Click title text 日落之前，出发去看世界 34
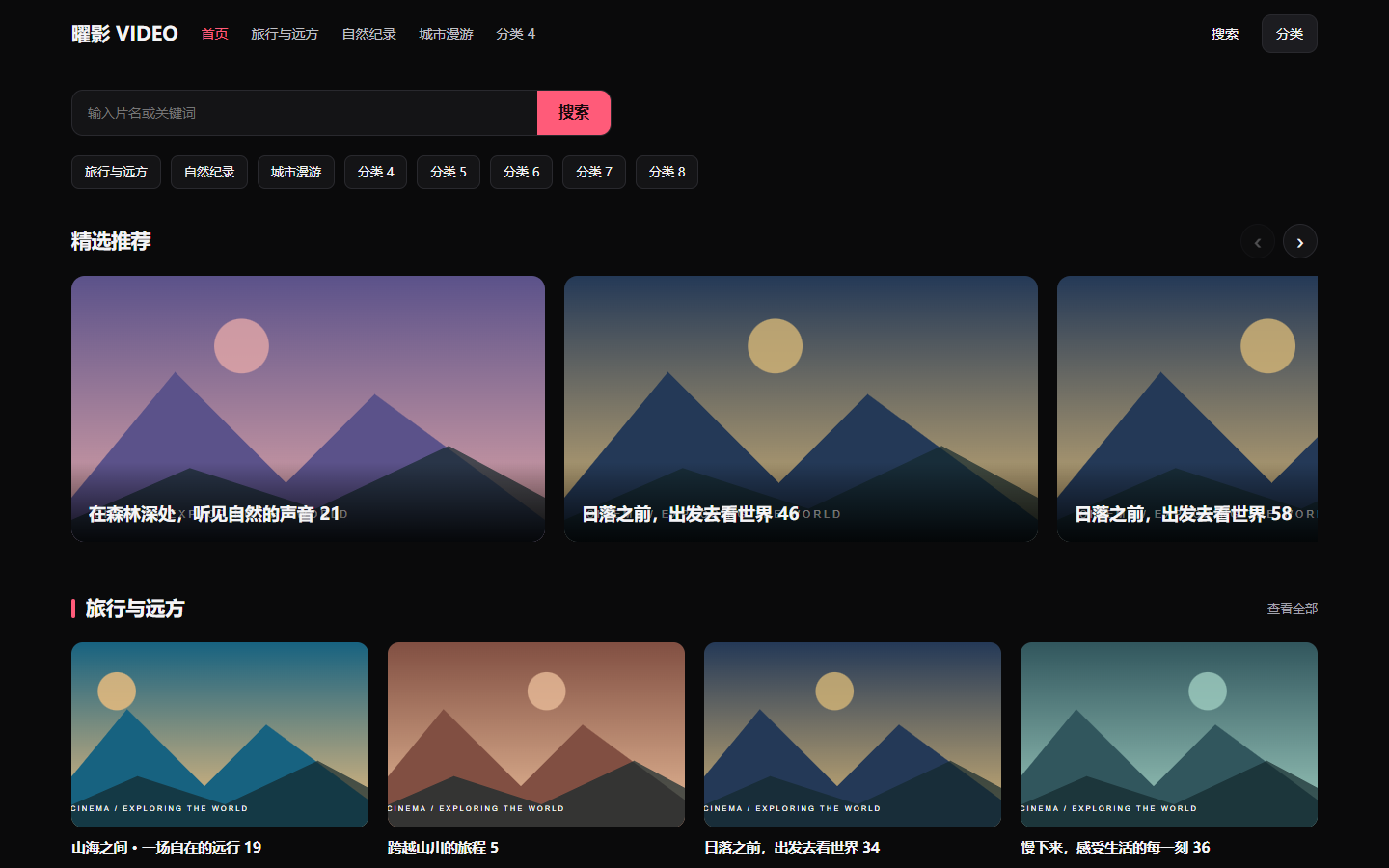Image resolution: width=1389 pixels, height=868 pixels. coord(792,847)
